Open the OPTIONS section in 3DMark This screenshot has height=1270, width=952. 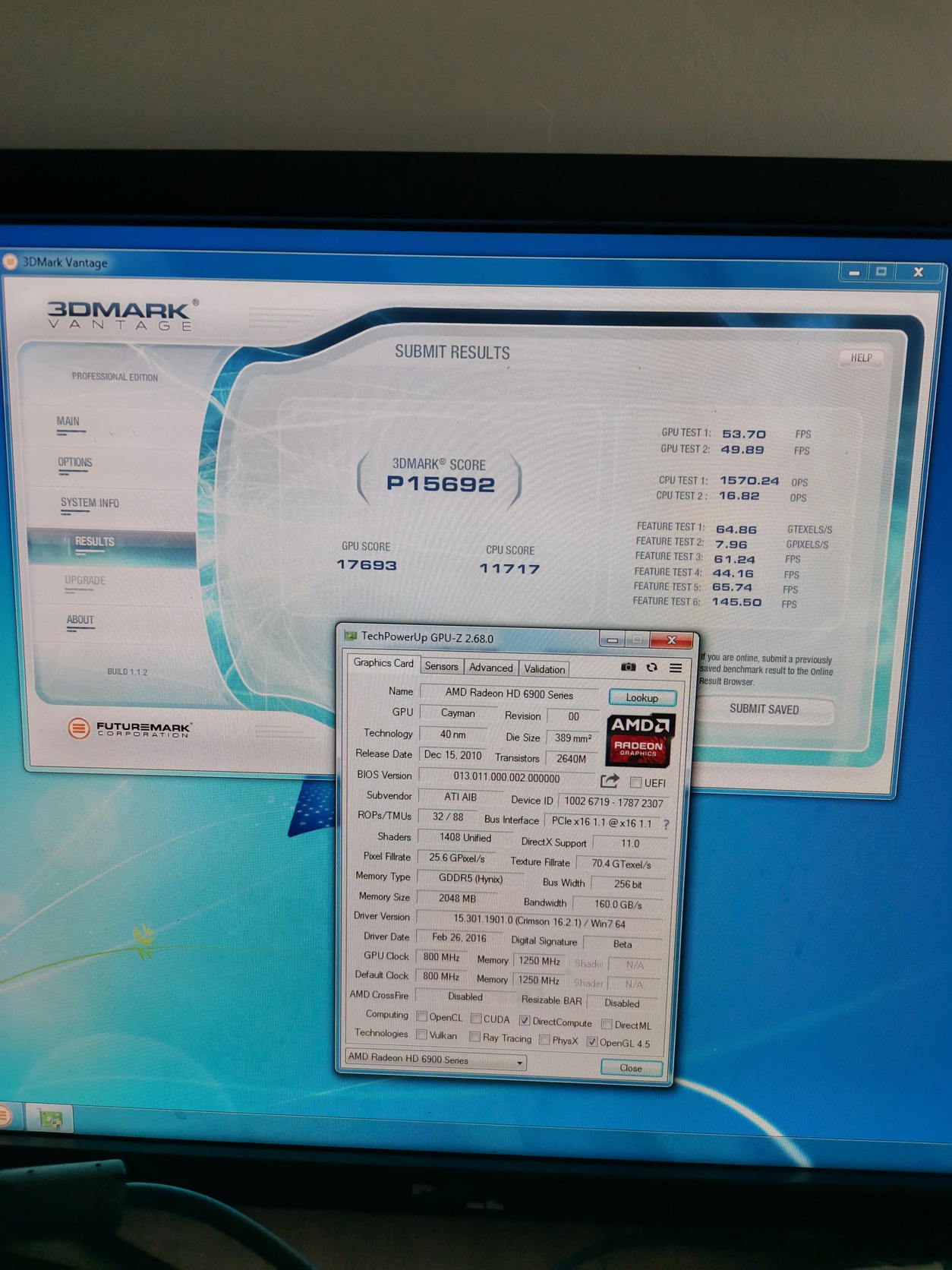coord(74,463)
